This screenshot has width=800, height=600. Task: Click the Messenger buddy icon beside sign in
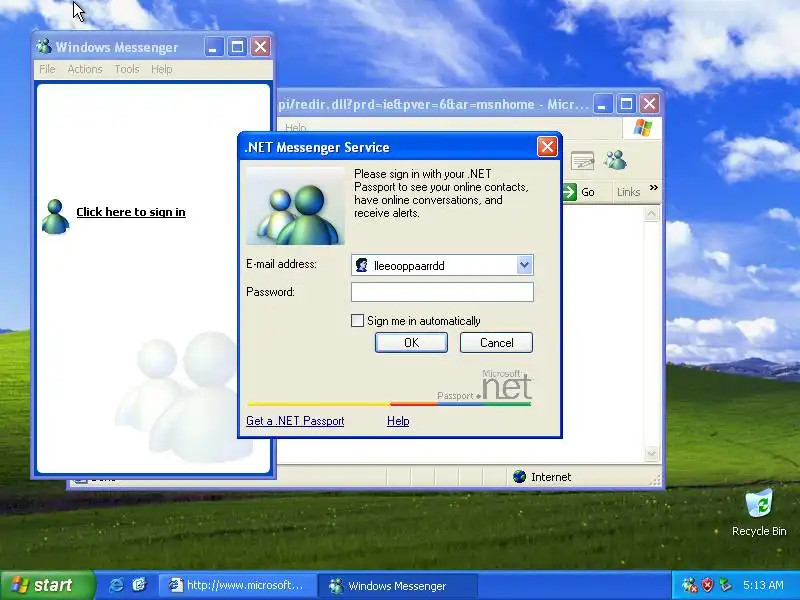[x=55, y=216]
